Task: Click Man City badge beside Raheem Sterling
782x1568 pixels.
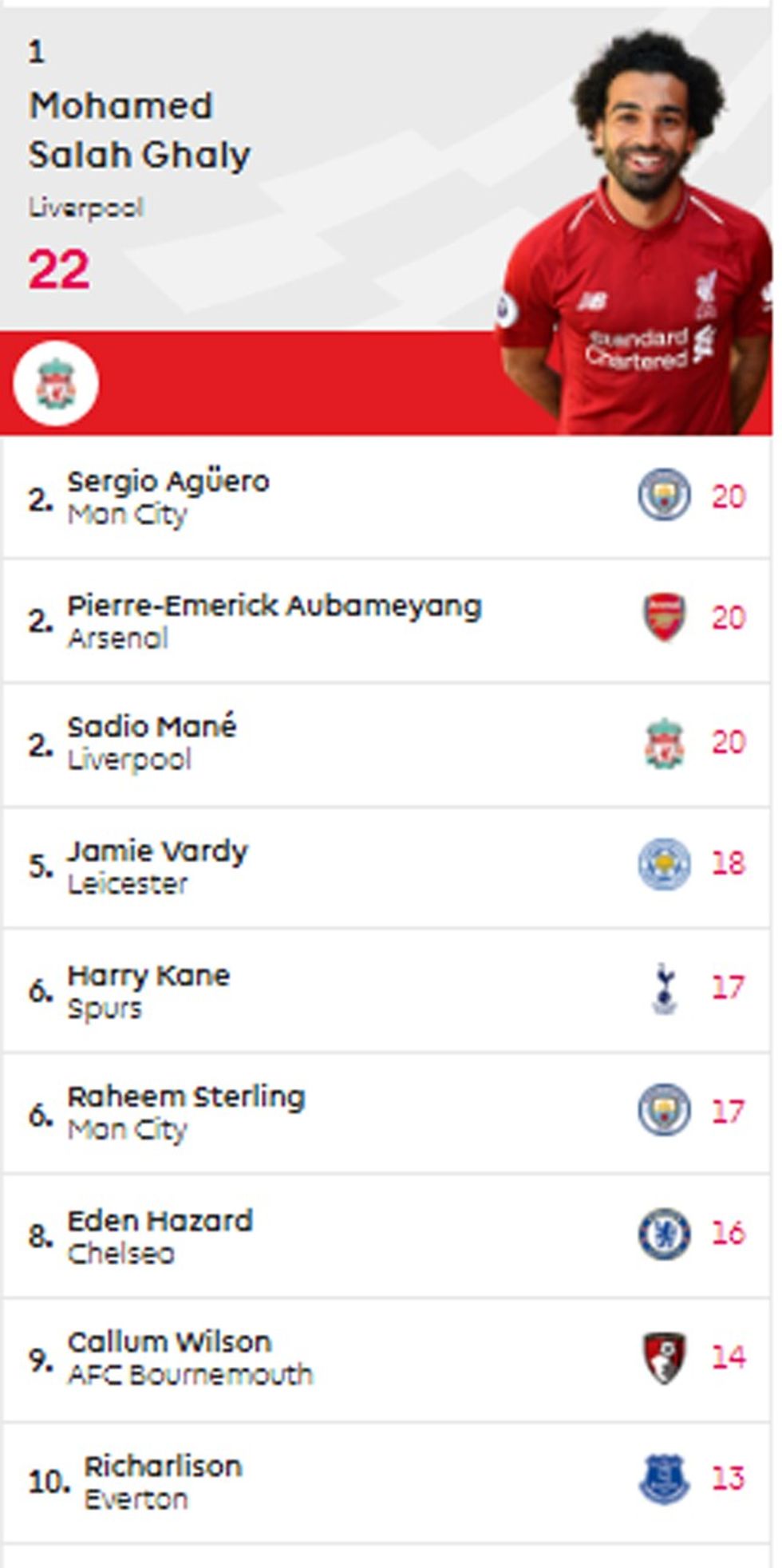Action: click(664, 1110)
